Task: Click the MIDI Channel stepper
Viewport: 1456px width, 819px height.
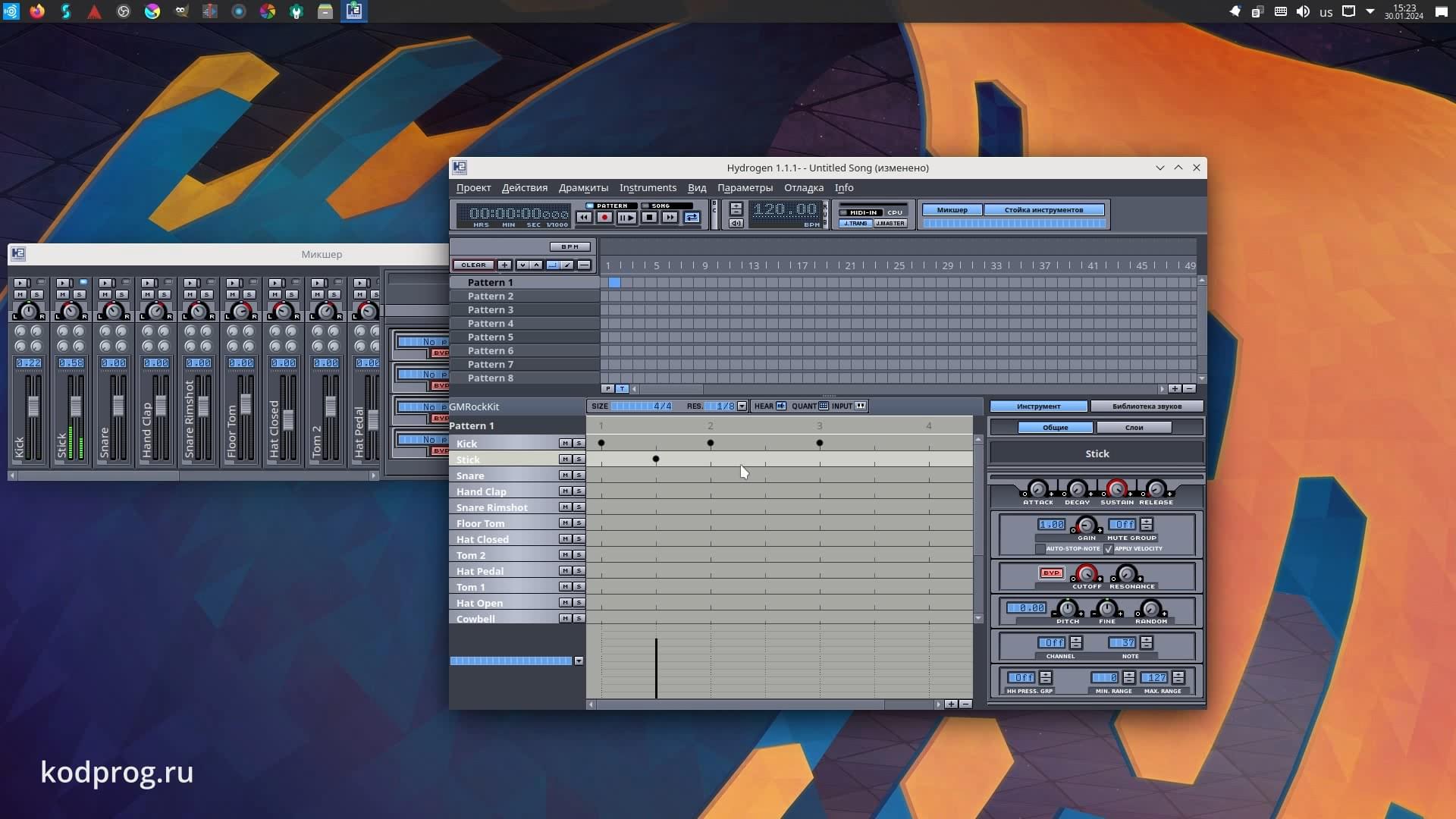Action: 1076,642
